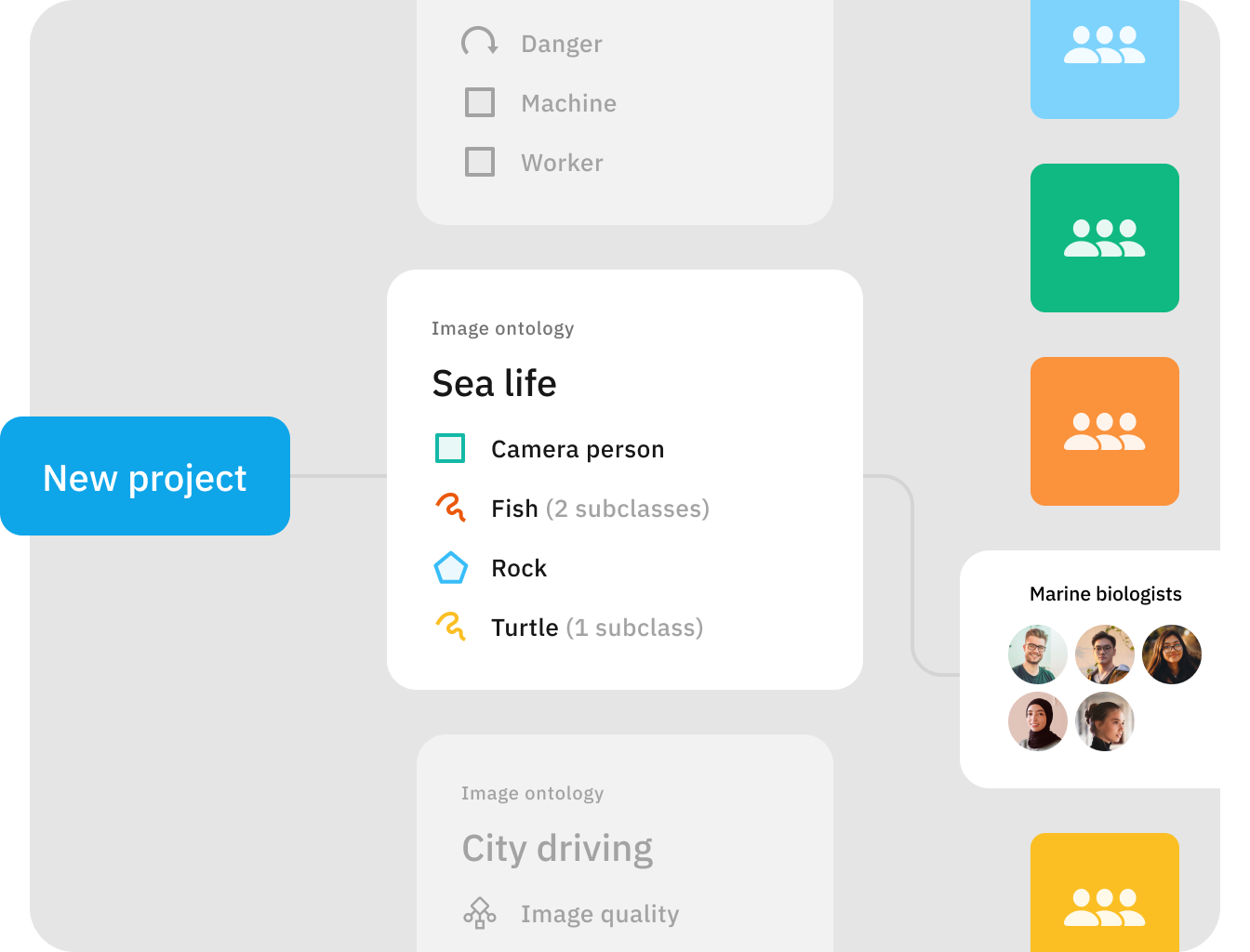Open the orange team tile

coord(1105,431)
